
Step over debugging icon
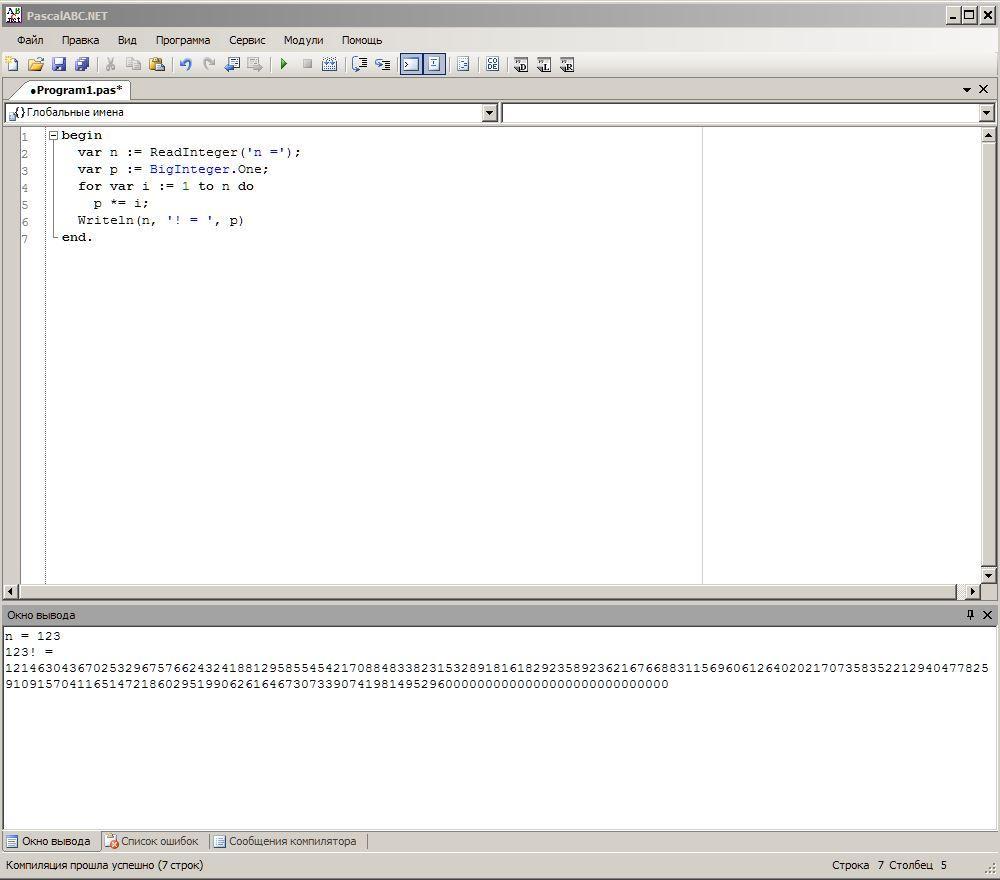tap(360, 64)
